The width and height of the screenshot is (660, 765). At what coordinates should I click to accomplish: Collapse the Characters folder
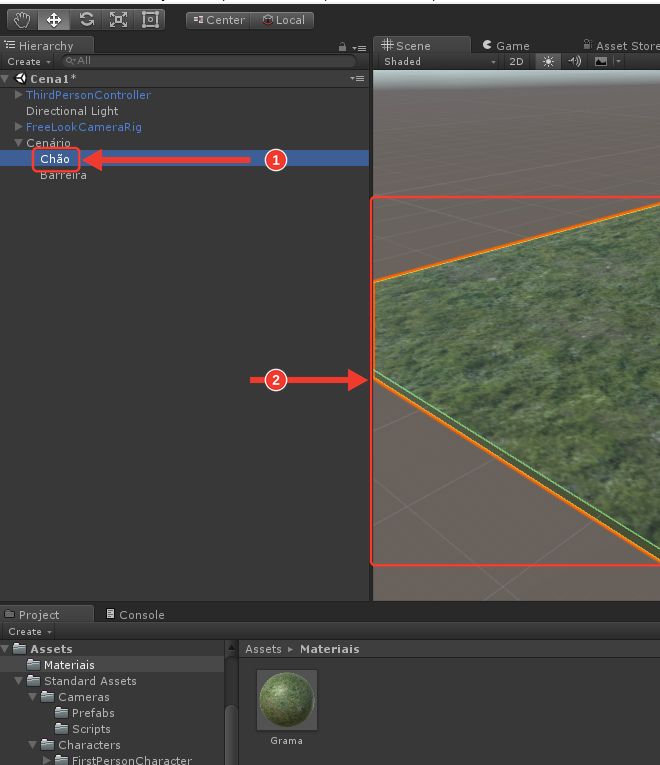pyautogui.click(x=33, y=745)
